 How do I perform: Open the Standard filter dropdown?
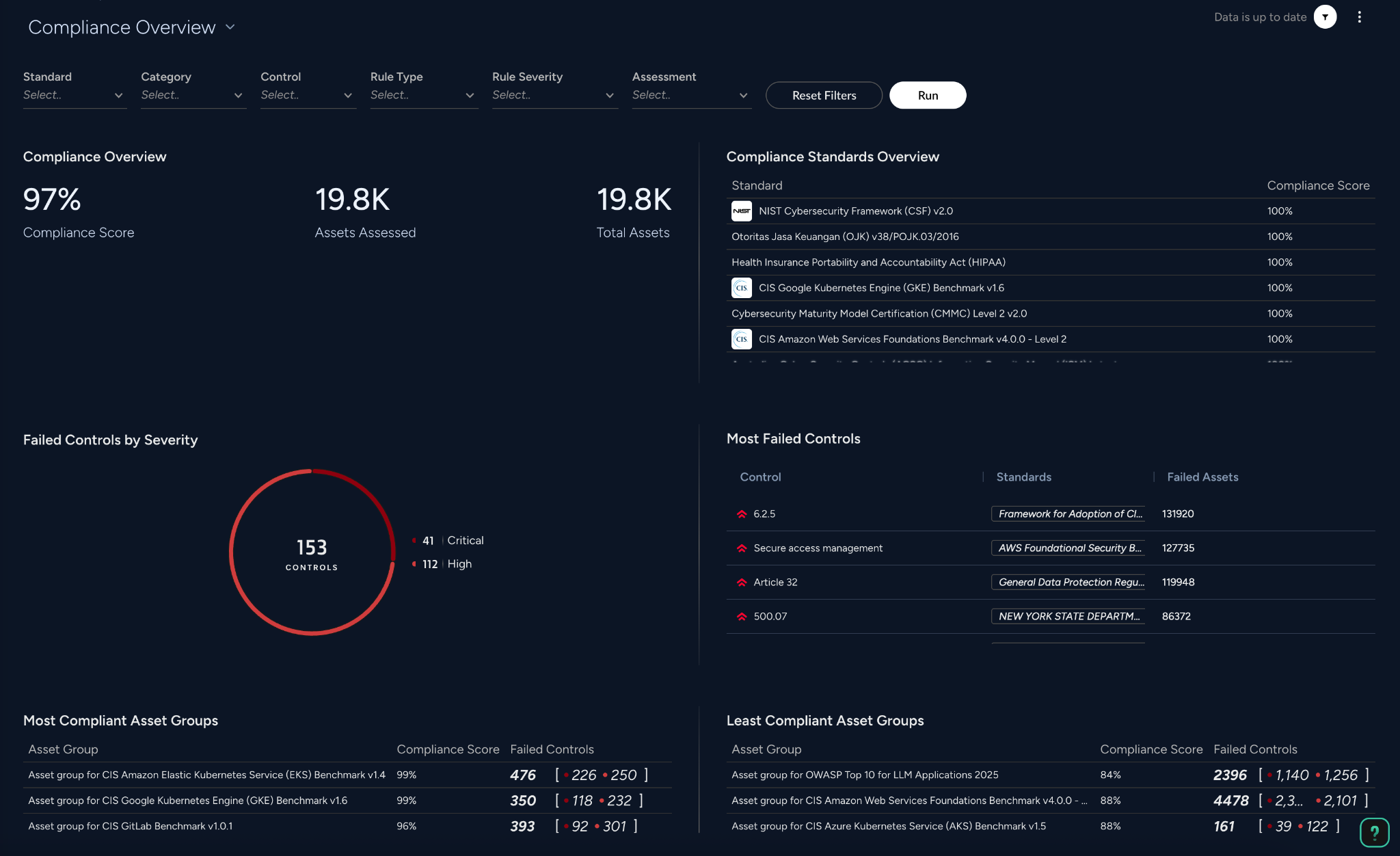(x=75, y=95)
